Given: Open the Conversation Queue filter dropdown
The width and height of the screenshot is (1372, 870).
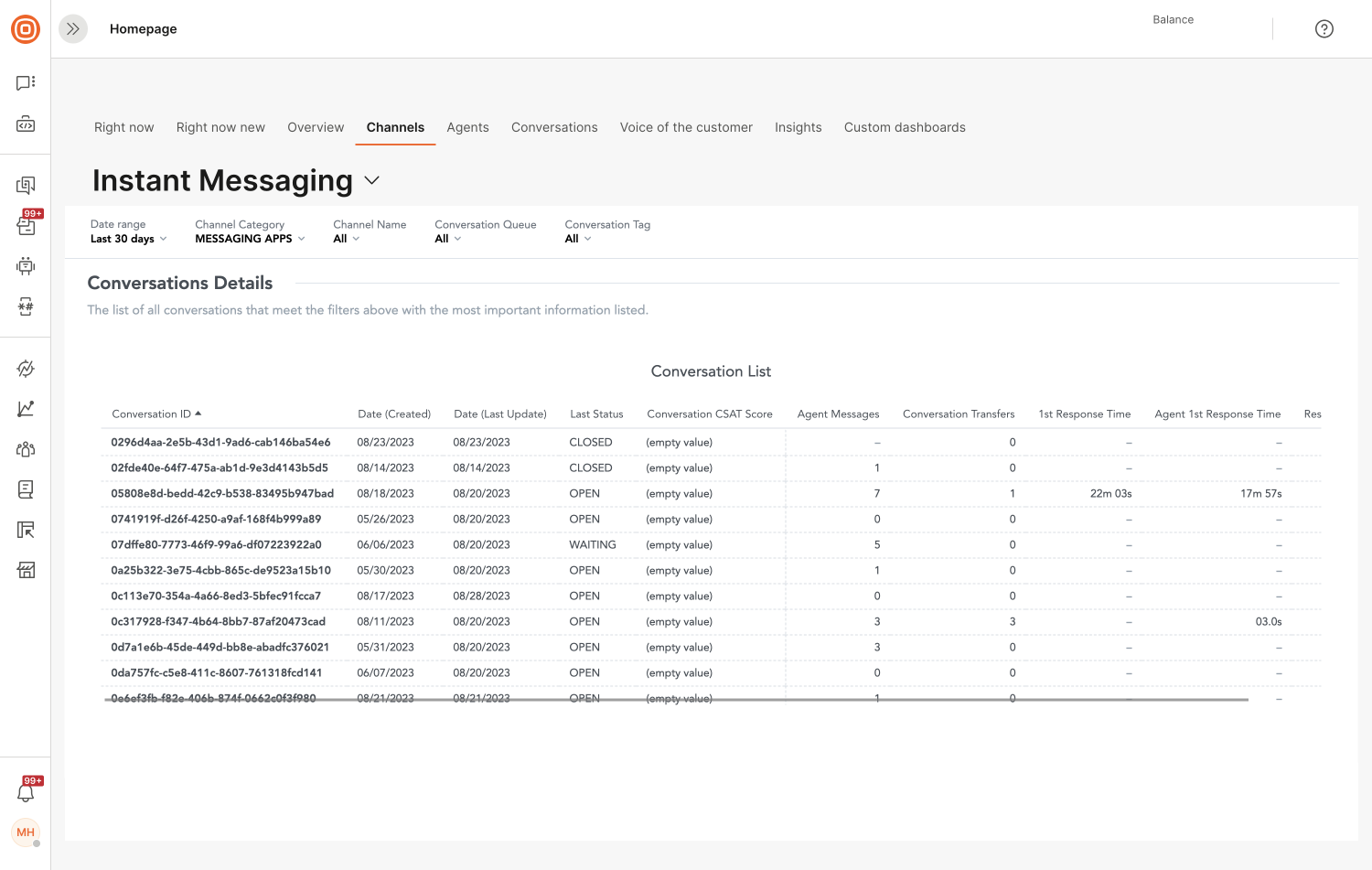Looking at the screenshot, I should (x=448, y=239).
